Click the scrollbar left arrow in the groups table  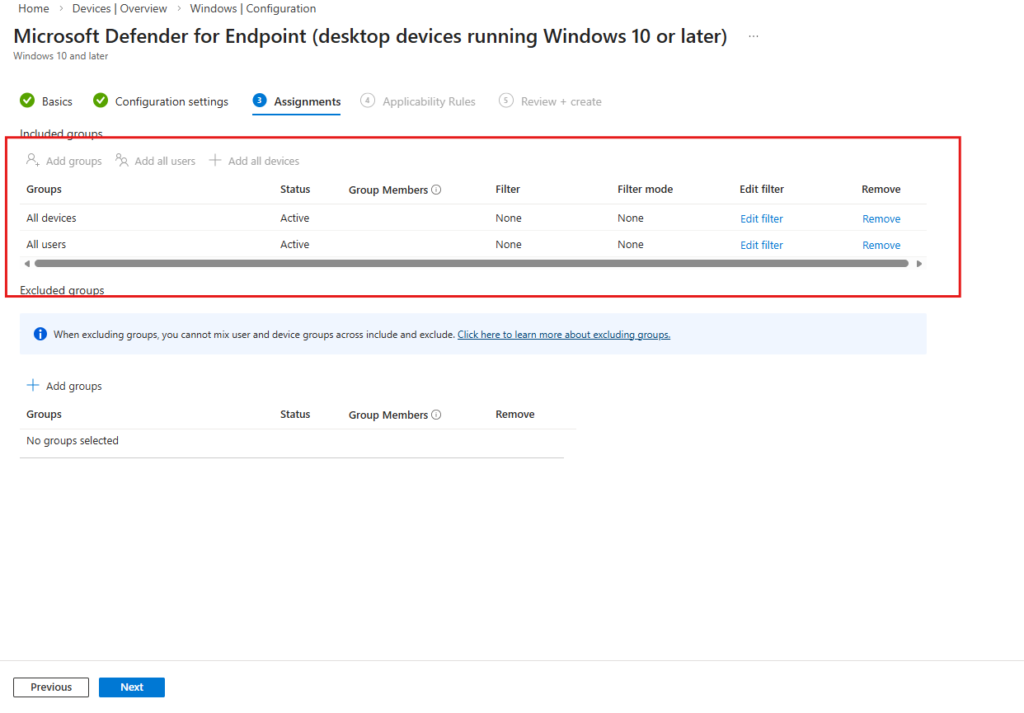26,264
